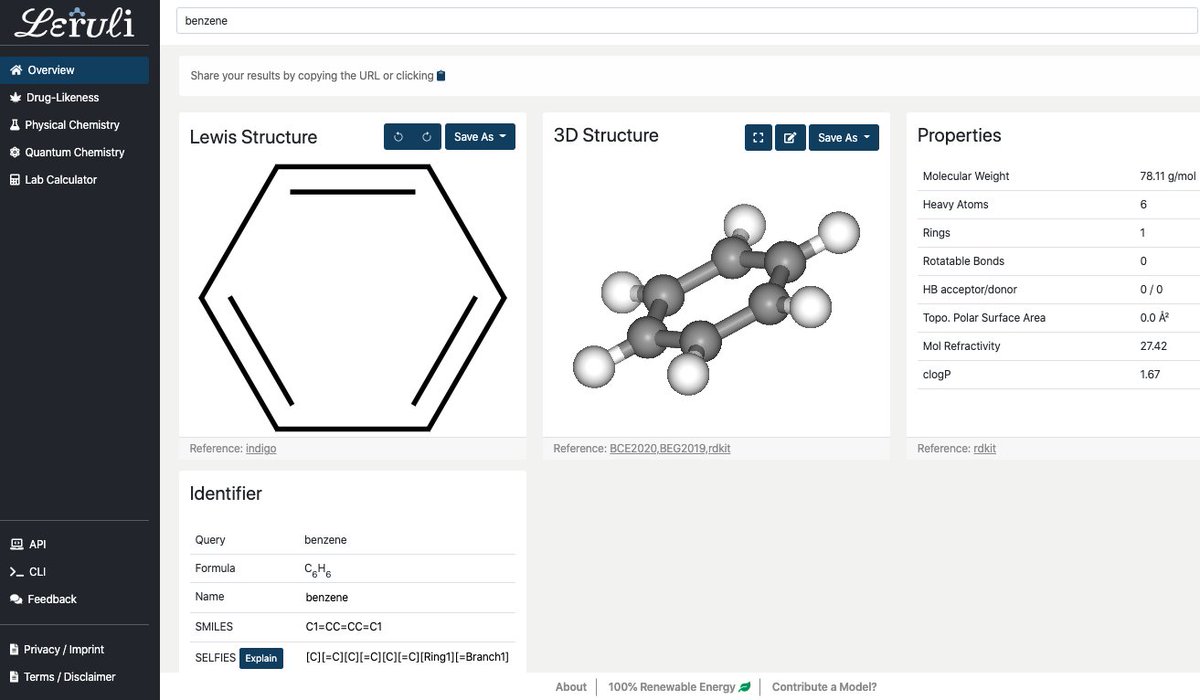Screen dimensions: 1200x700
Task: Select the clogP value 1.67
Action: [x=1152, y=375]
